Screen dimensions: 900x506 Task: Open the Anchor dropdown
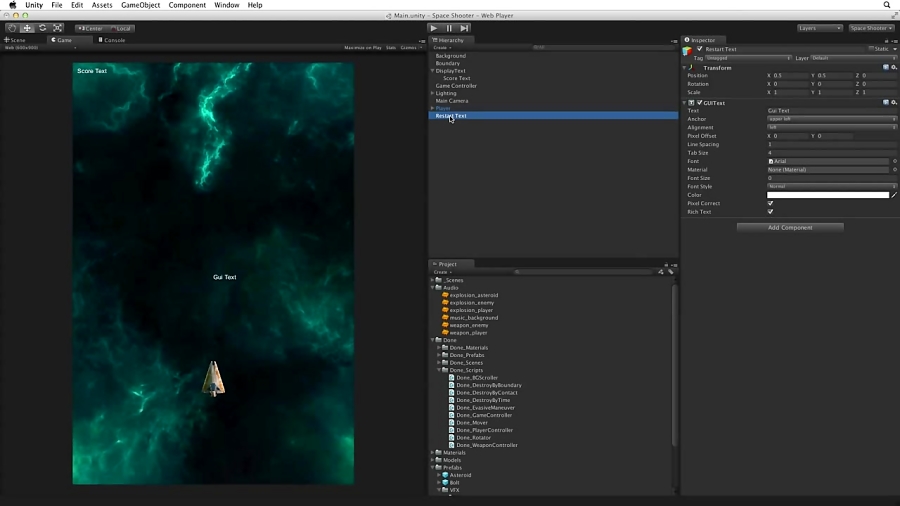tap(831, 119)
